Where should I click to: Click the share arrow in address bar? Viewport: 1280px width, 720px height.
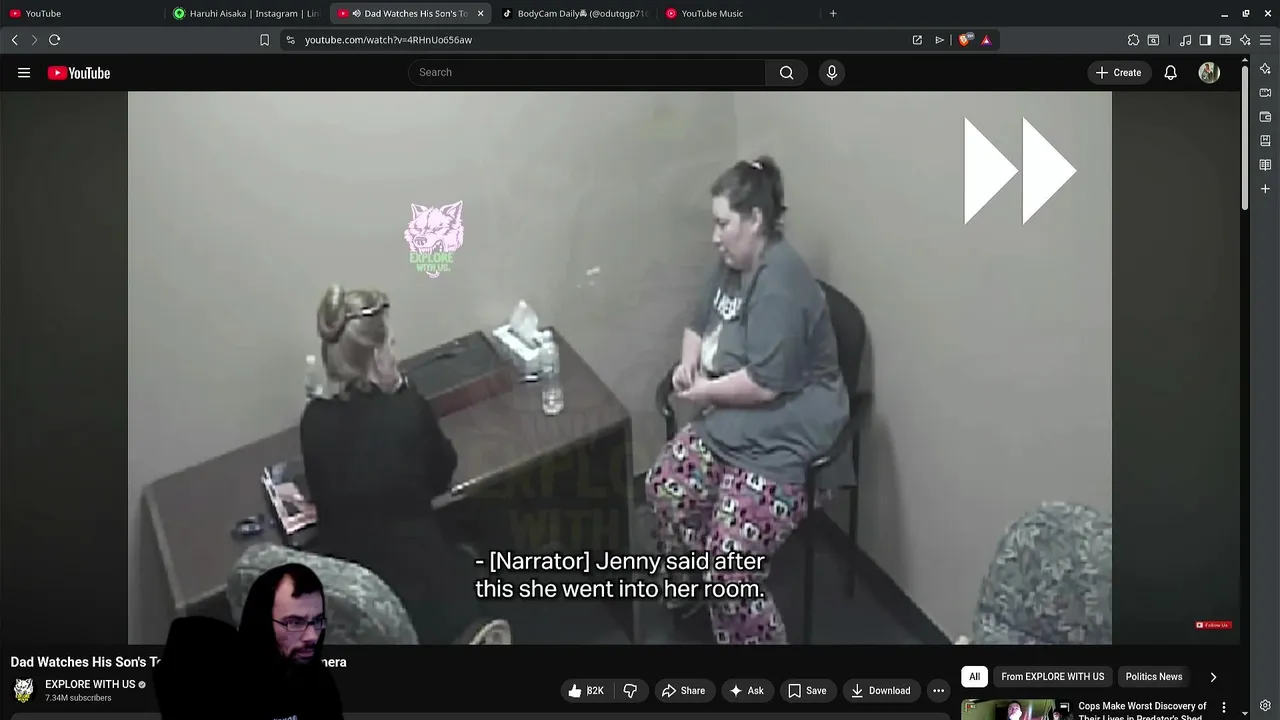(x=939, y=40)
